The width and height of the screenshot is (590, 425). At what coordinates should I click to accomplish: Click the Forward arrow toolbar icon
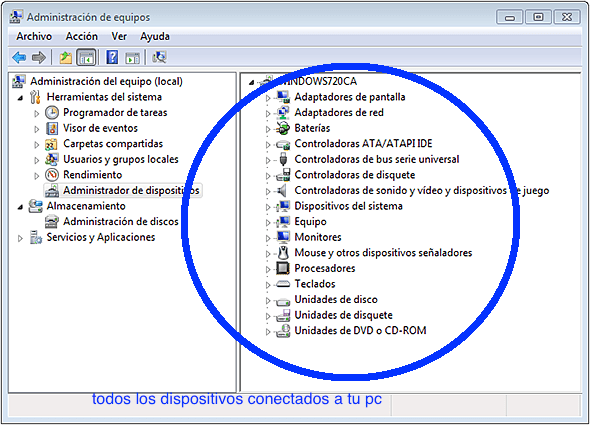tap(39, 58)
